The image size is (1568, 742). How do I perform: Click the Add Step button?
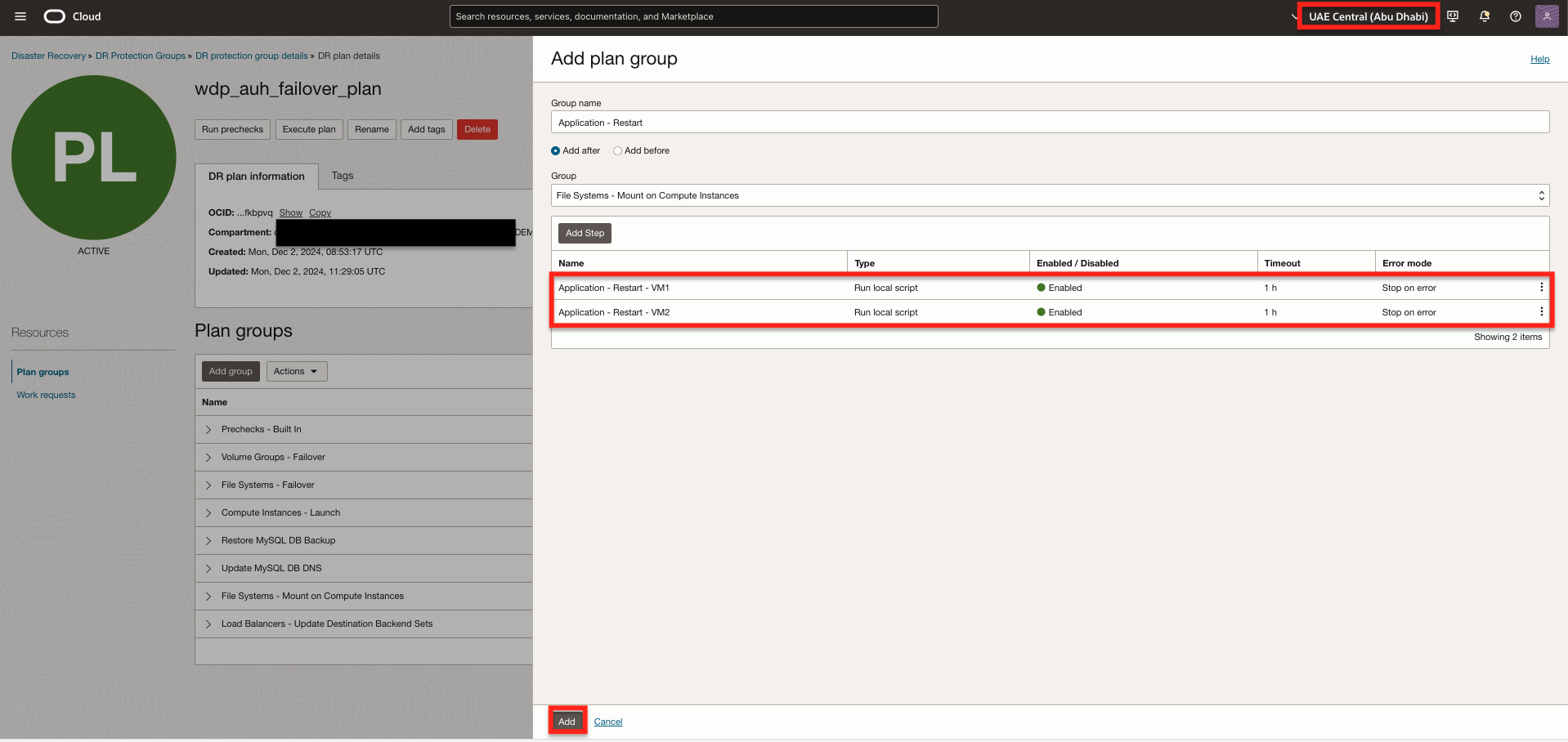click(585, 233)
